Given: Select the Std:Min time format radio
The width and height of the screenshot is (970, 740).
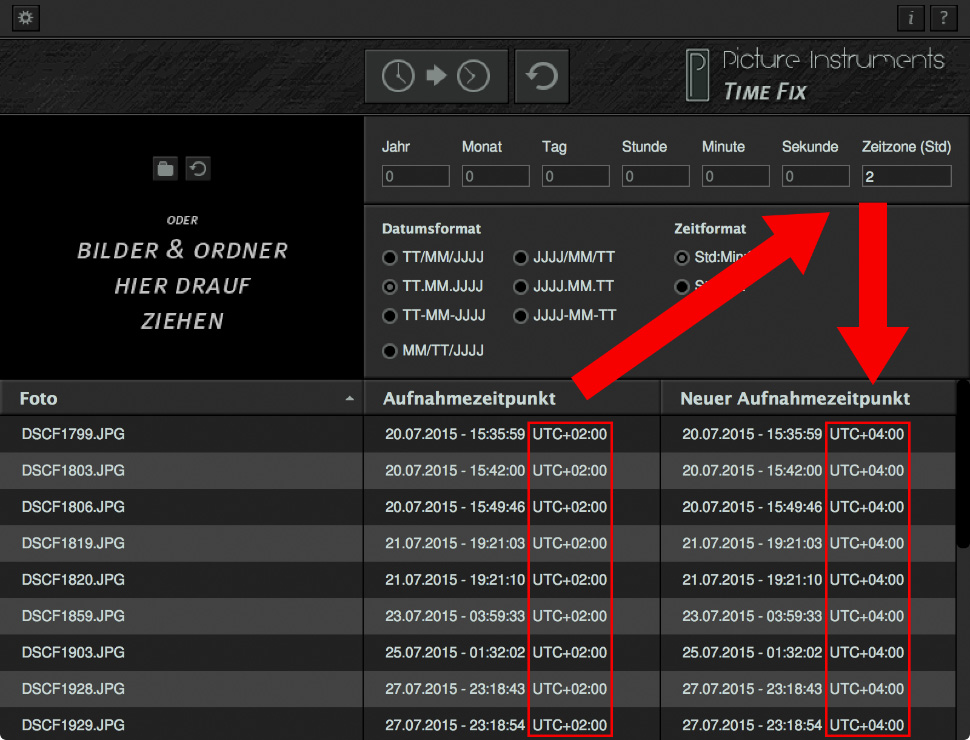Looking at the screenshot, I should tap(682, 257).
